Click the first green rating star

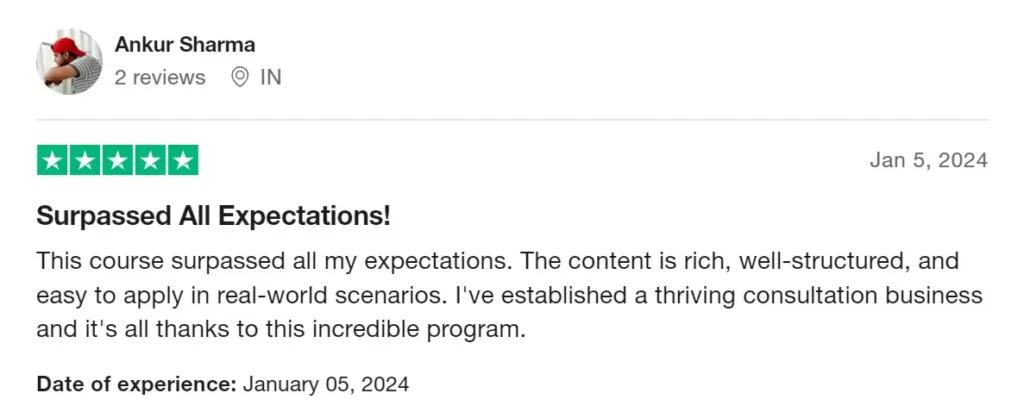[52, 160]
